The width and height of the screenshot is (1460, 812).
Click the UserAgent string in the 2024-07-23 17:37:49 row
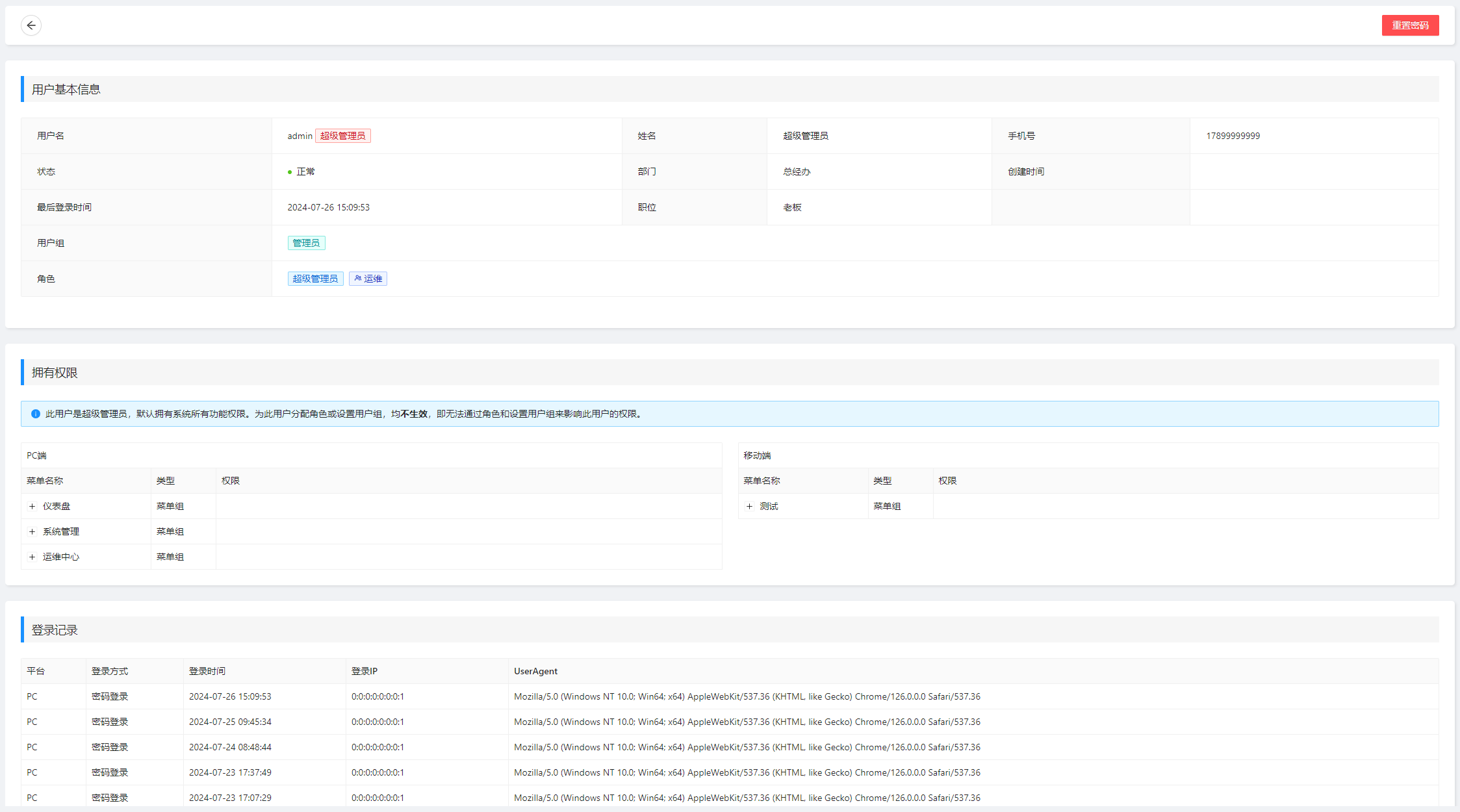click(x=747, y=772)
